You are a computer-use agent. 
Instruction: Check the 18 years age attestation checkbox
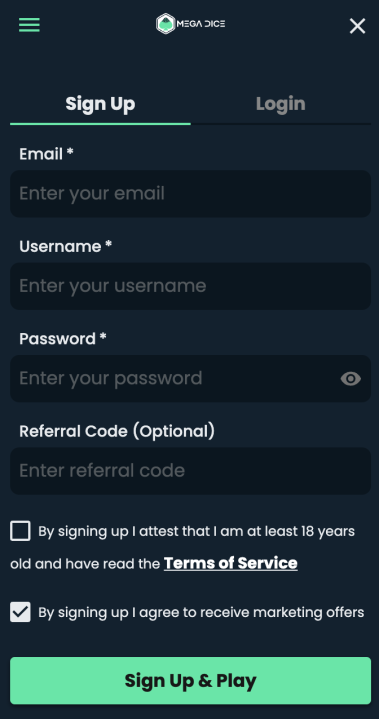[x=20, y=531]
